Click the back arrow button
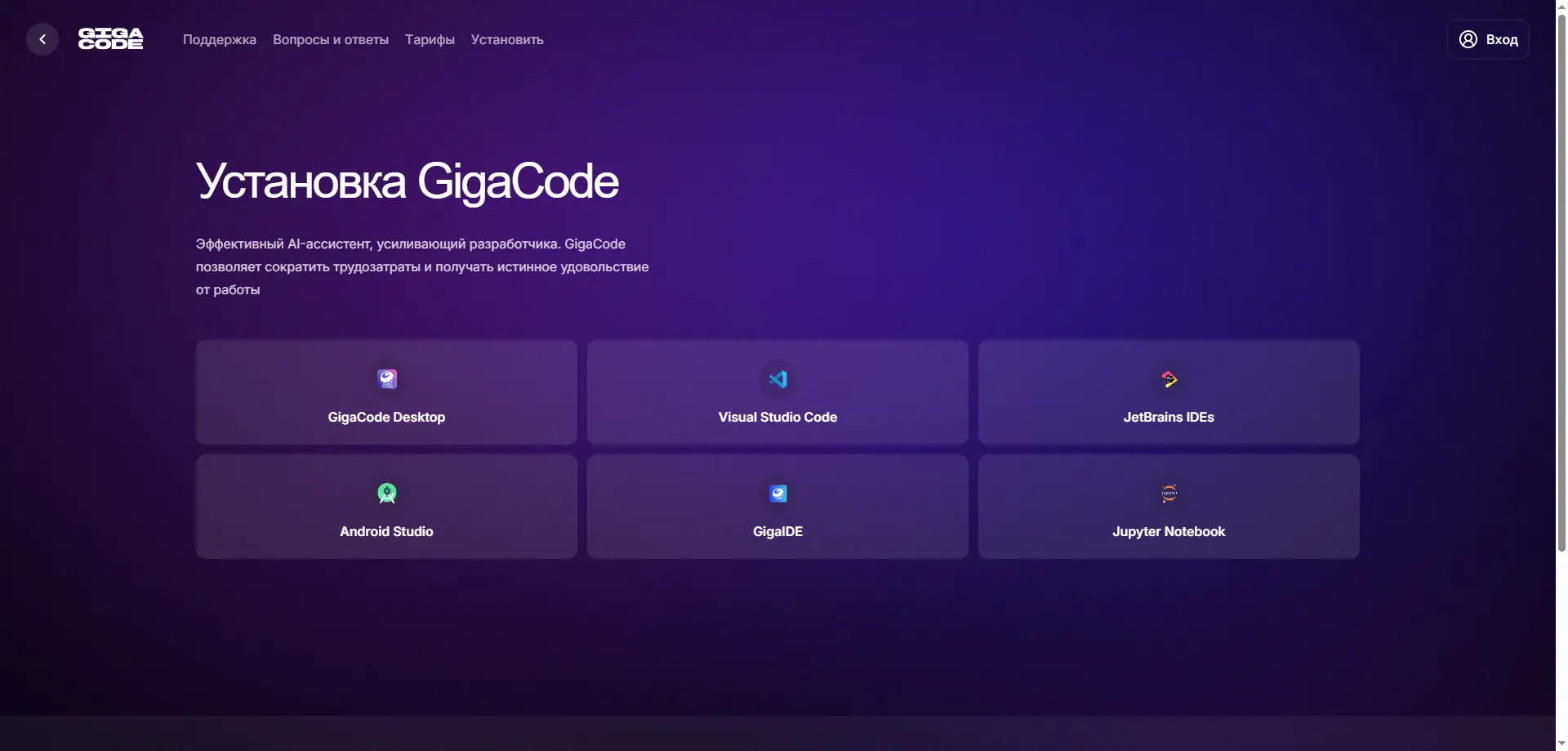Image resolution: width=1568 pixels, height=751 pixels. coord(42,39)
